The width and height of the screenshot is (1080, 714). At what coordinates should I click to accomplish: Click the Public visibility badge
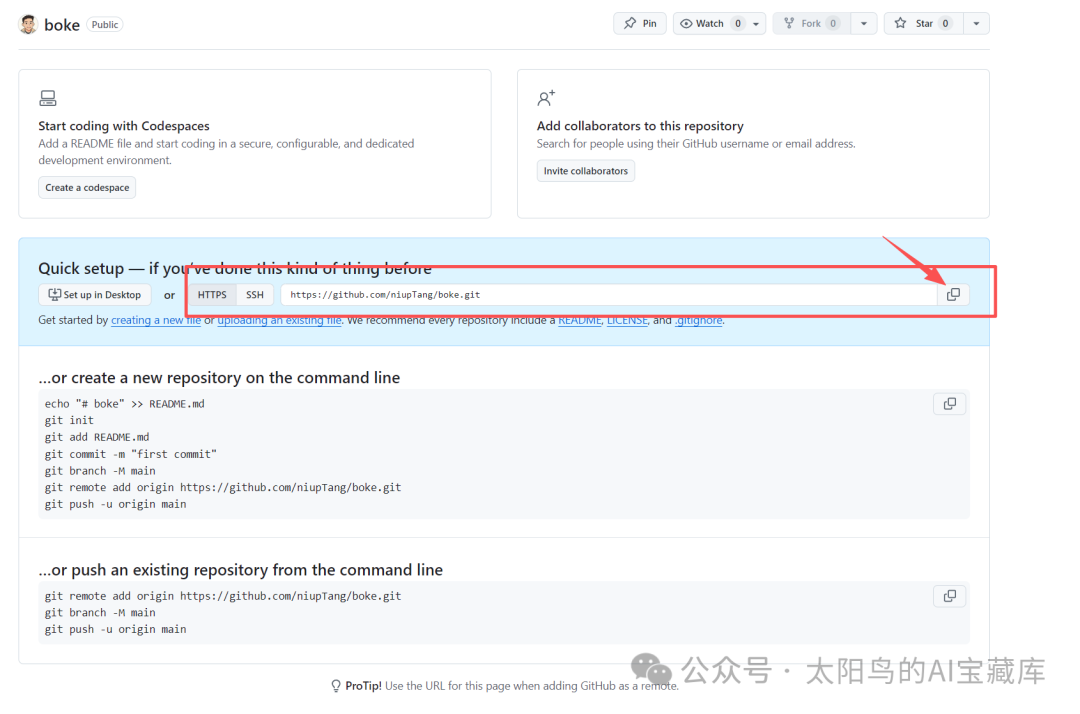pos(105,25)
